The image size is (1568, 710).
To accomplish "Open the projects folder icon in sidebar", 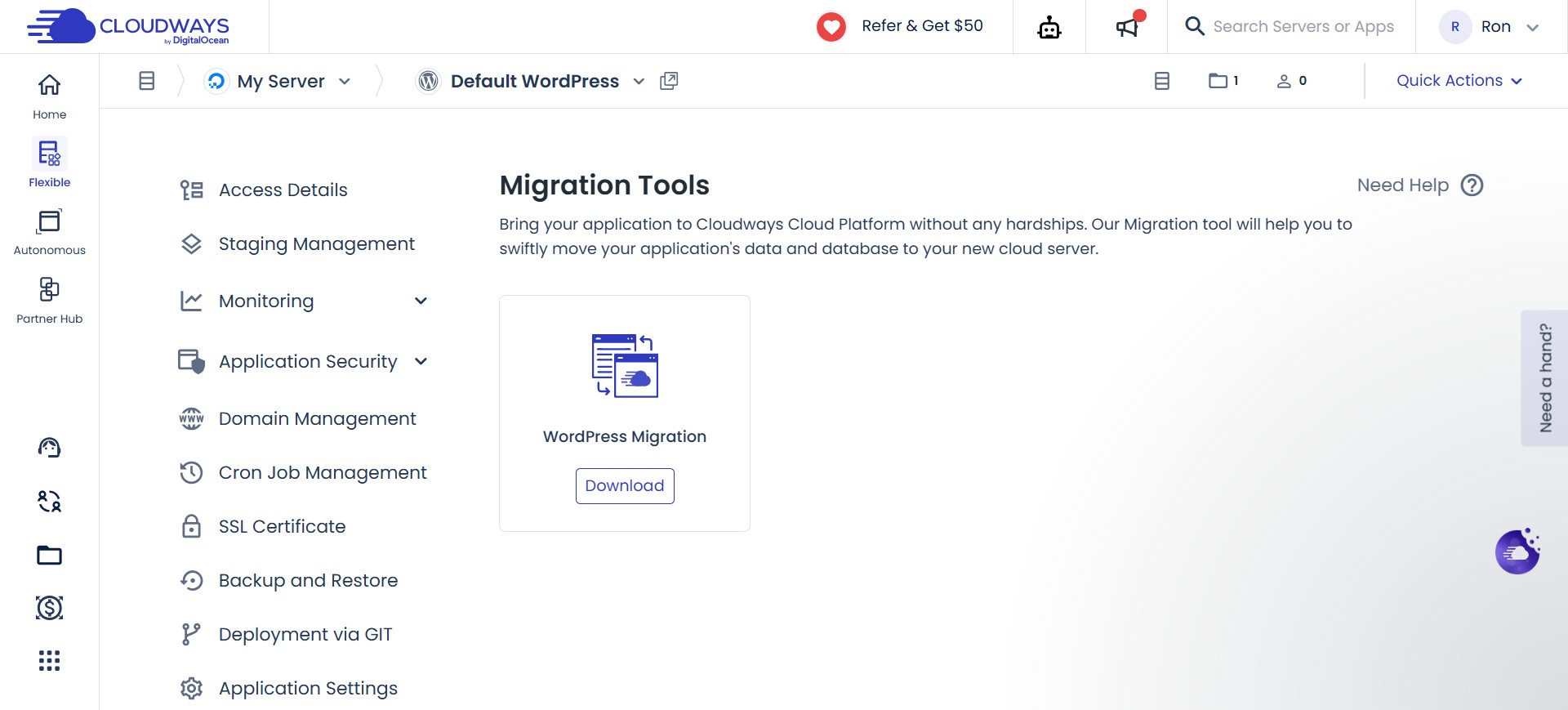I will [50, 556].
